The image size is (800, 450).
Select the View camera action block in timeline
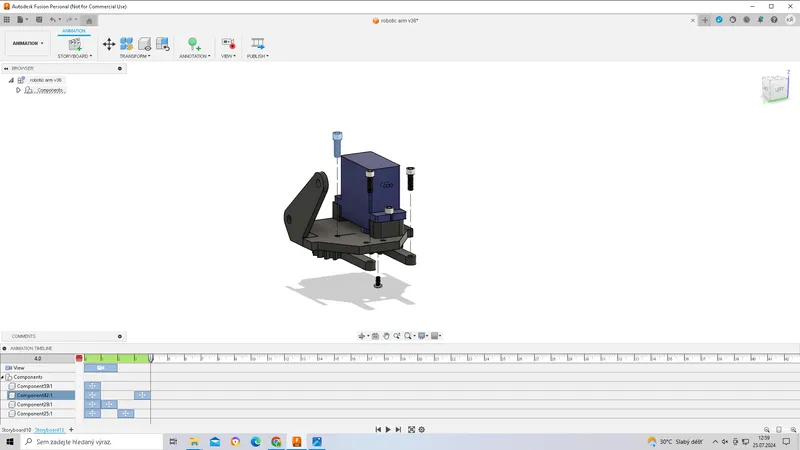pos(101,368)
